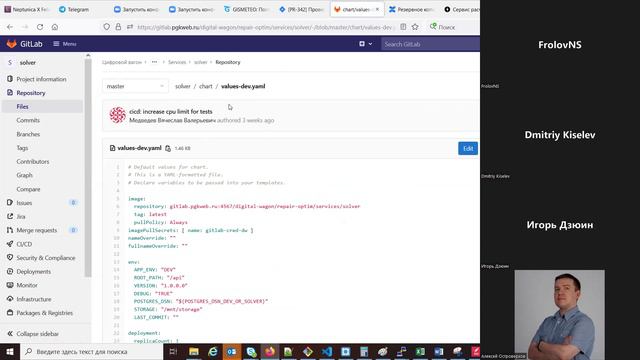Collapse the sidebar
Screen dimensions: 640x360
pos(33,333)
